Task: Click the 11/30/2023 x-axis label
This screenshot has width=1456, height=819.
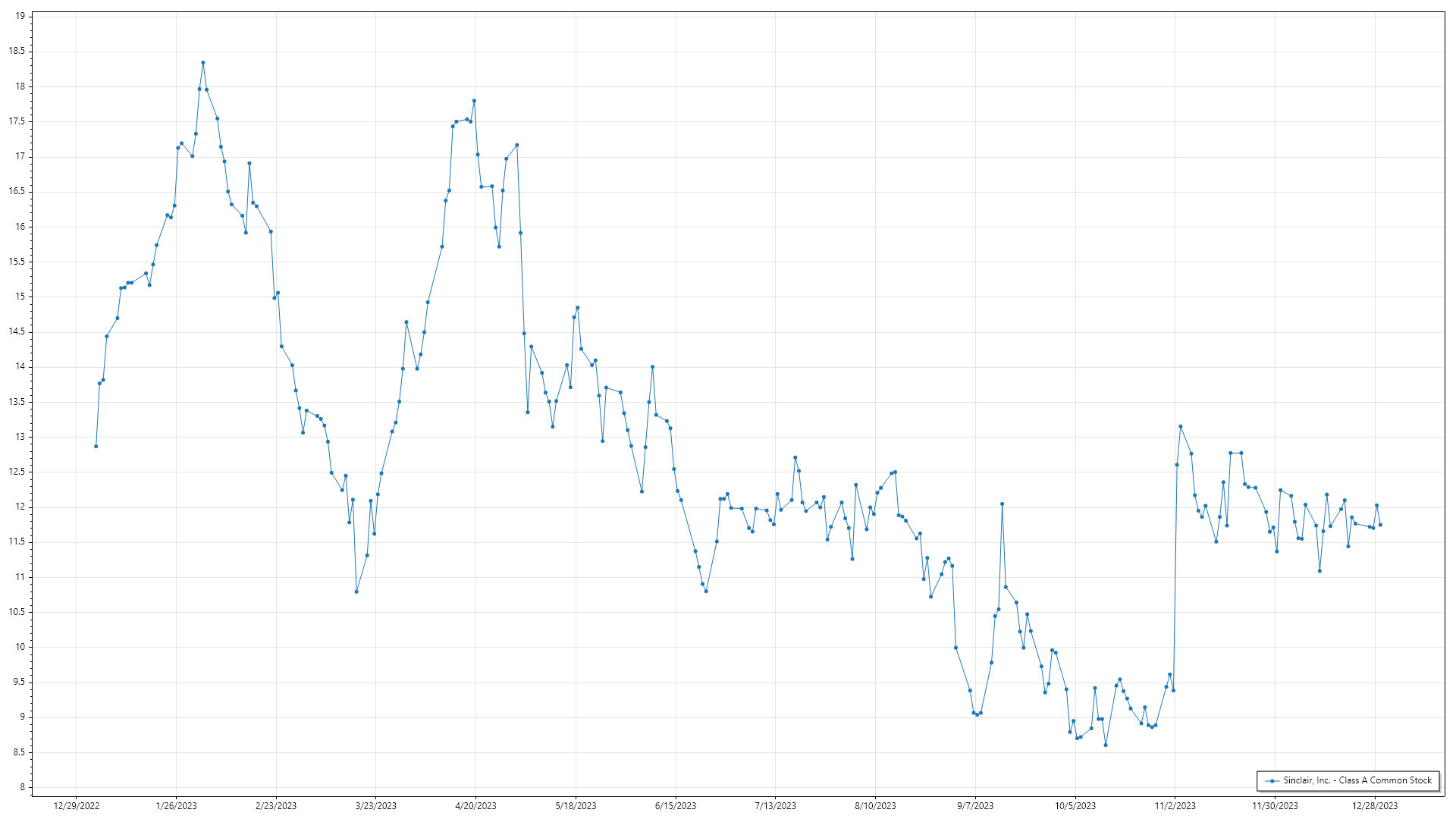Action: (1275, 806)
